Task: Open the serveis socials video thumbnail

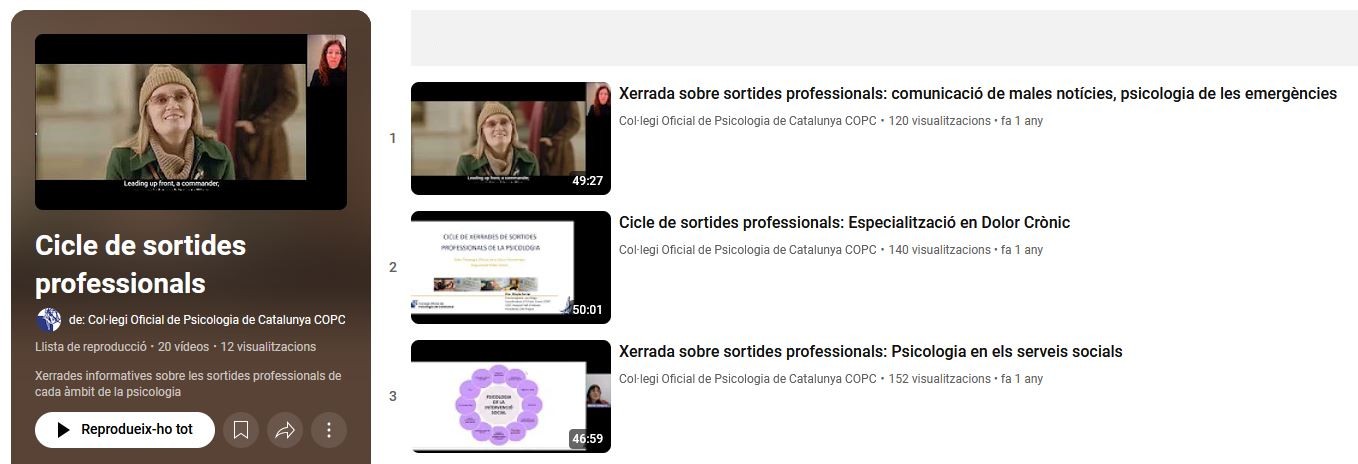Action: click(511, 396)
